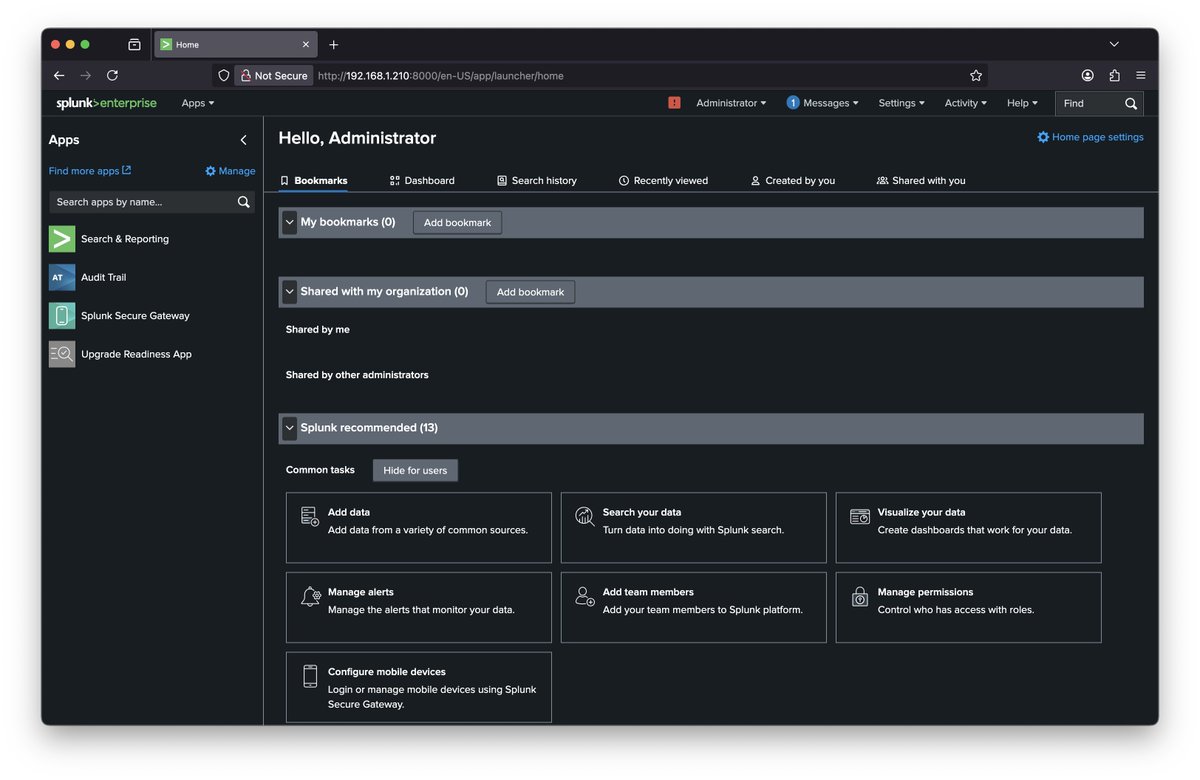
Task: Click Add bookmark under My bookmarks
Action: point(457,223)
